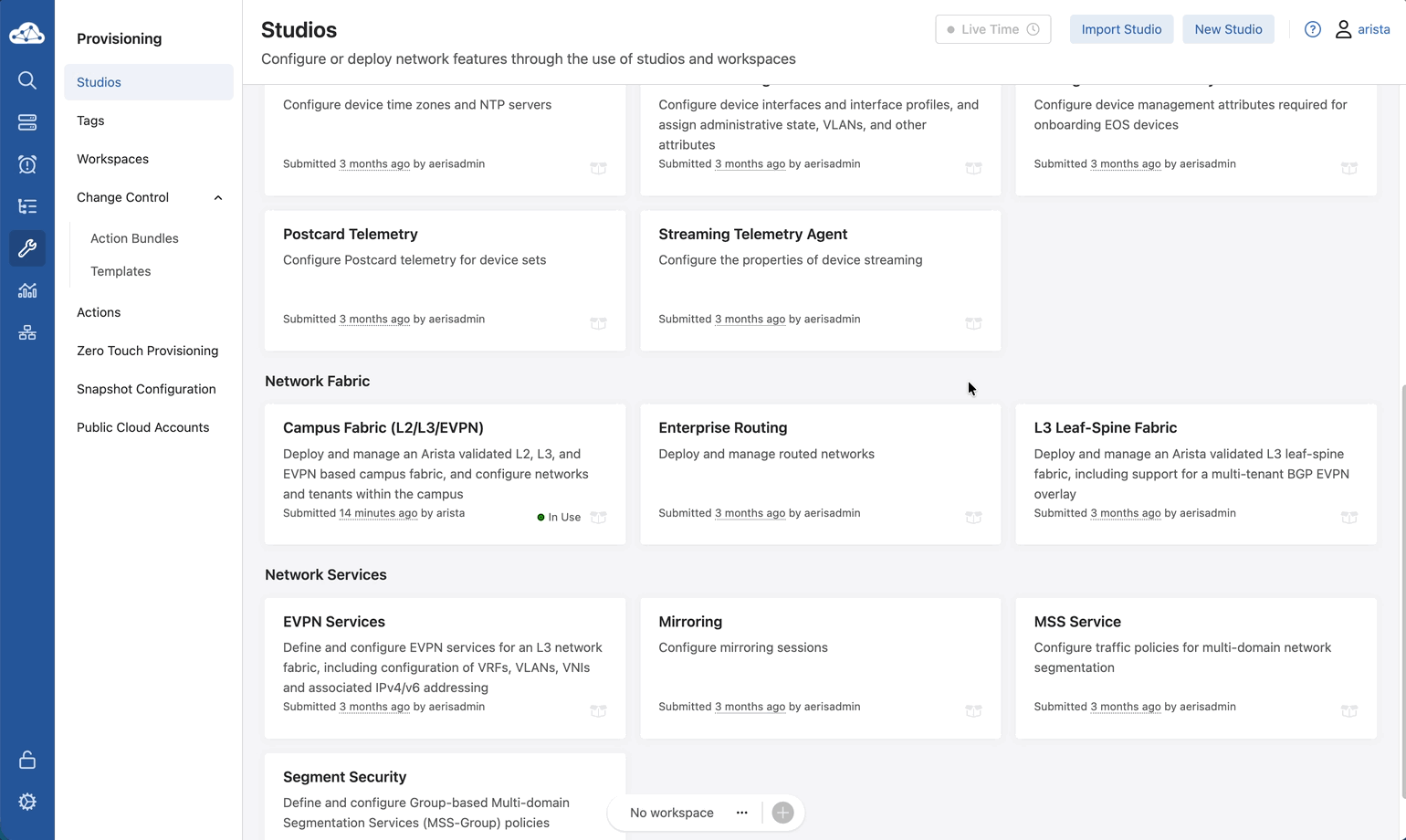Click package icon on MSS Service card
1406x840 pixels.
point(1348,710)
